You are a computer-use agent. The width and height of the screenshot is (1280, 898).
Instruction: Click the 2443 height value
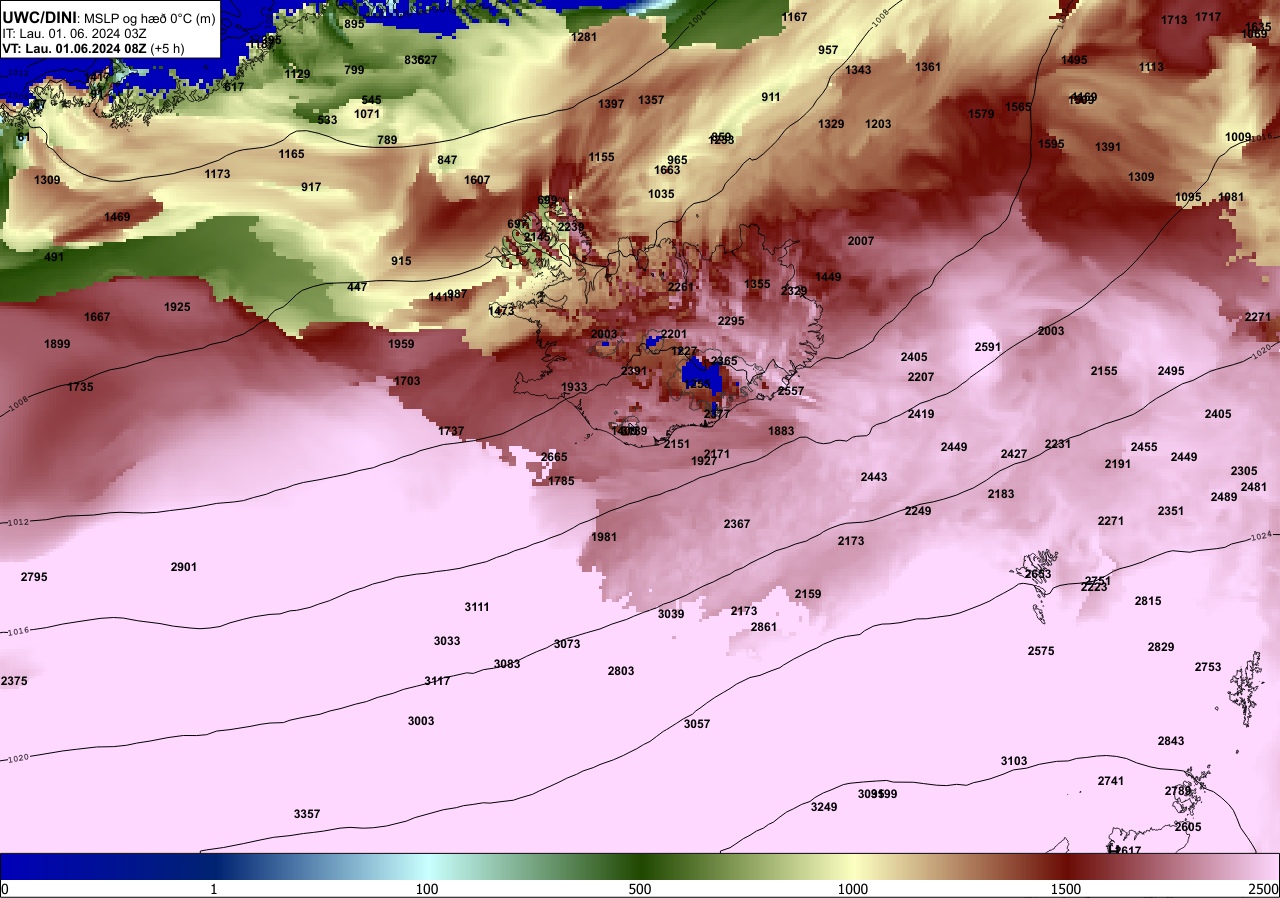pos(874,477)
